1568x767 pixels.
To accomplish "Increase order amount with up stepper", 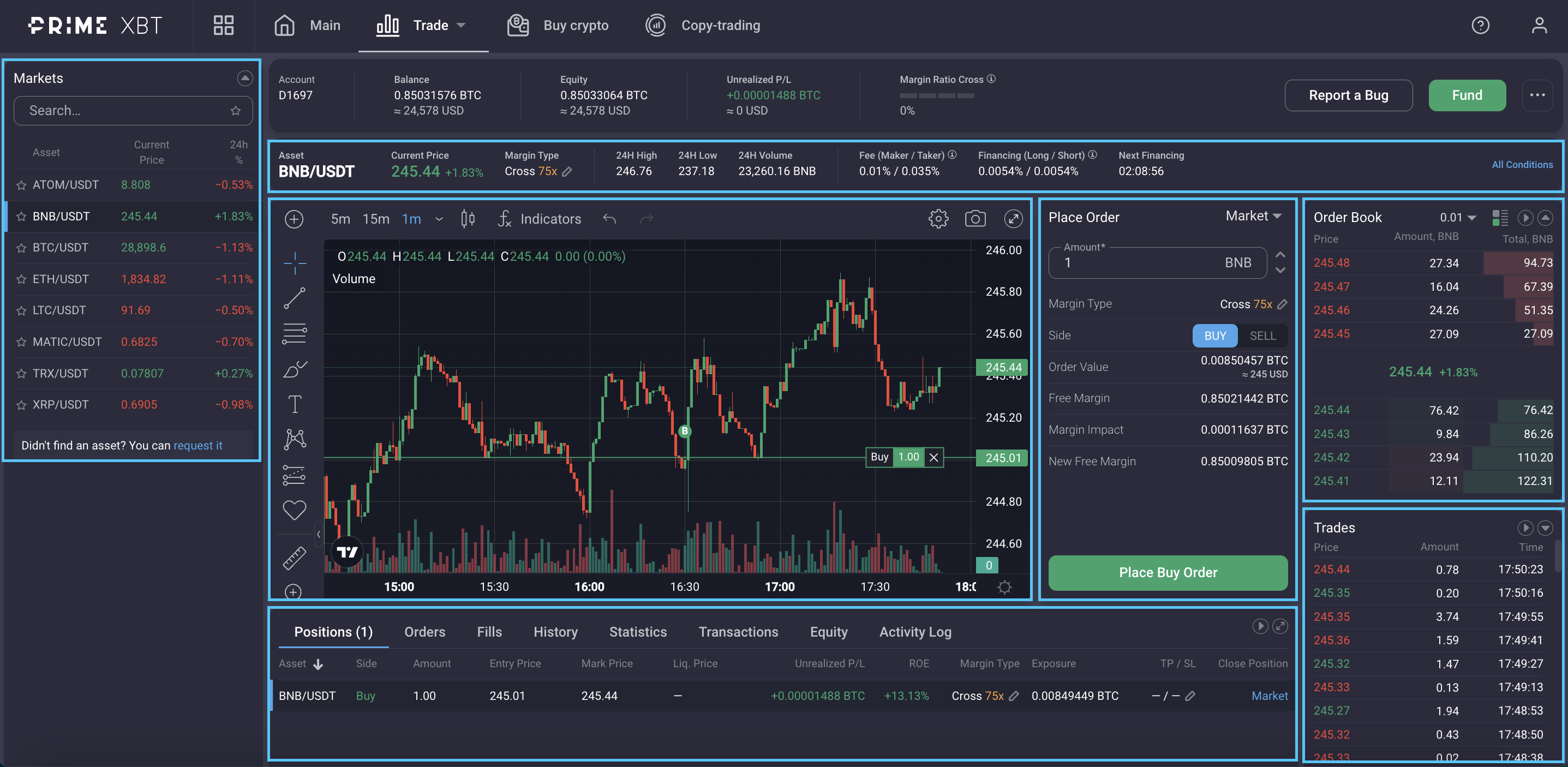I will click(x=1280, y=254).
